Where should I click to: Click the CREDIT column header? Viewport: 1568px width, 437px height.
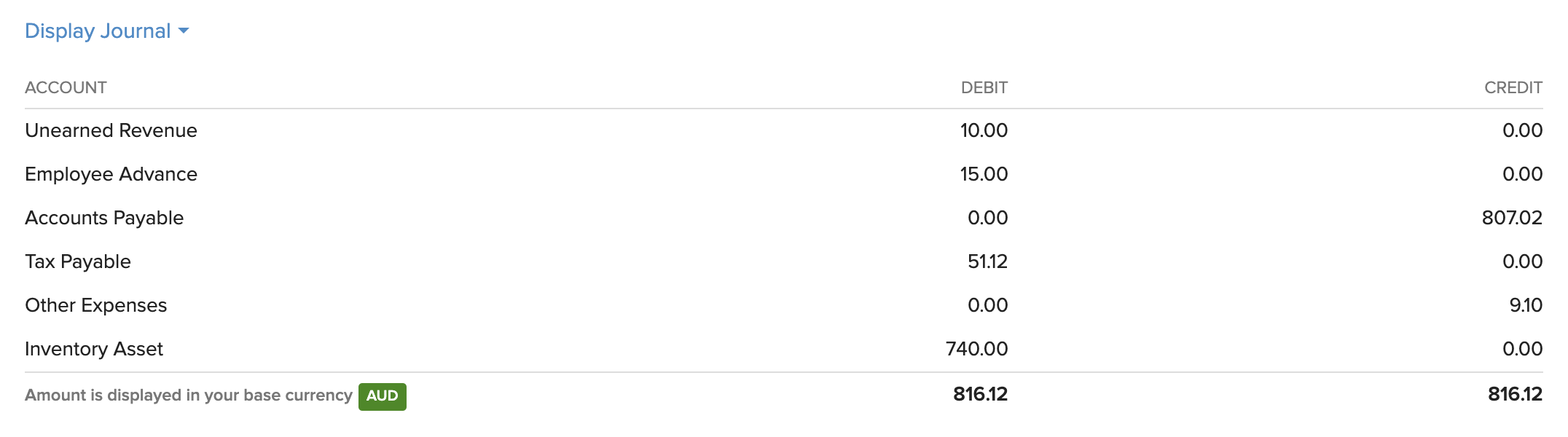(1513, 88)
